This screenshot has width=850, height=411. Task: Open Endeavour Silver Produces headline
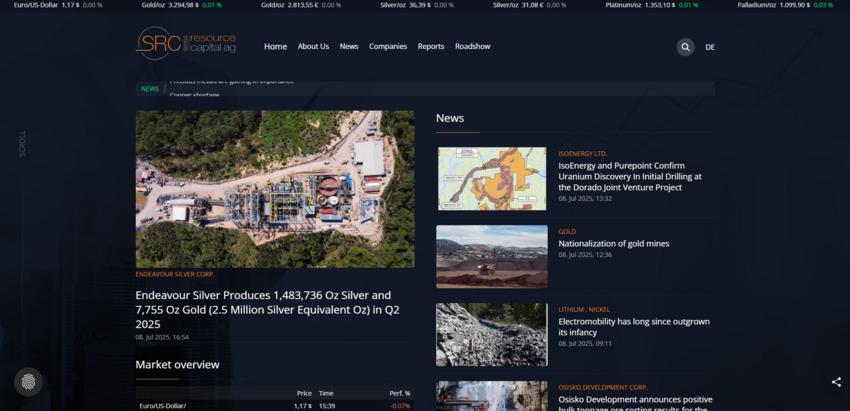267,310
